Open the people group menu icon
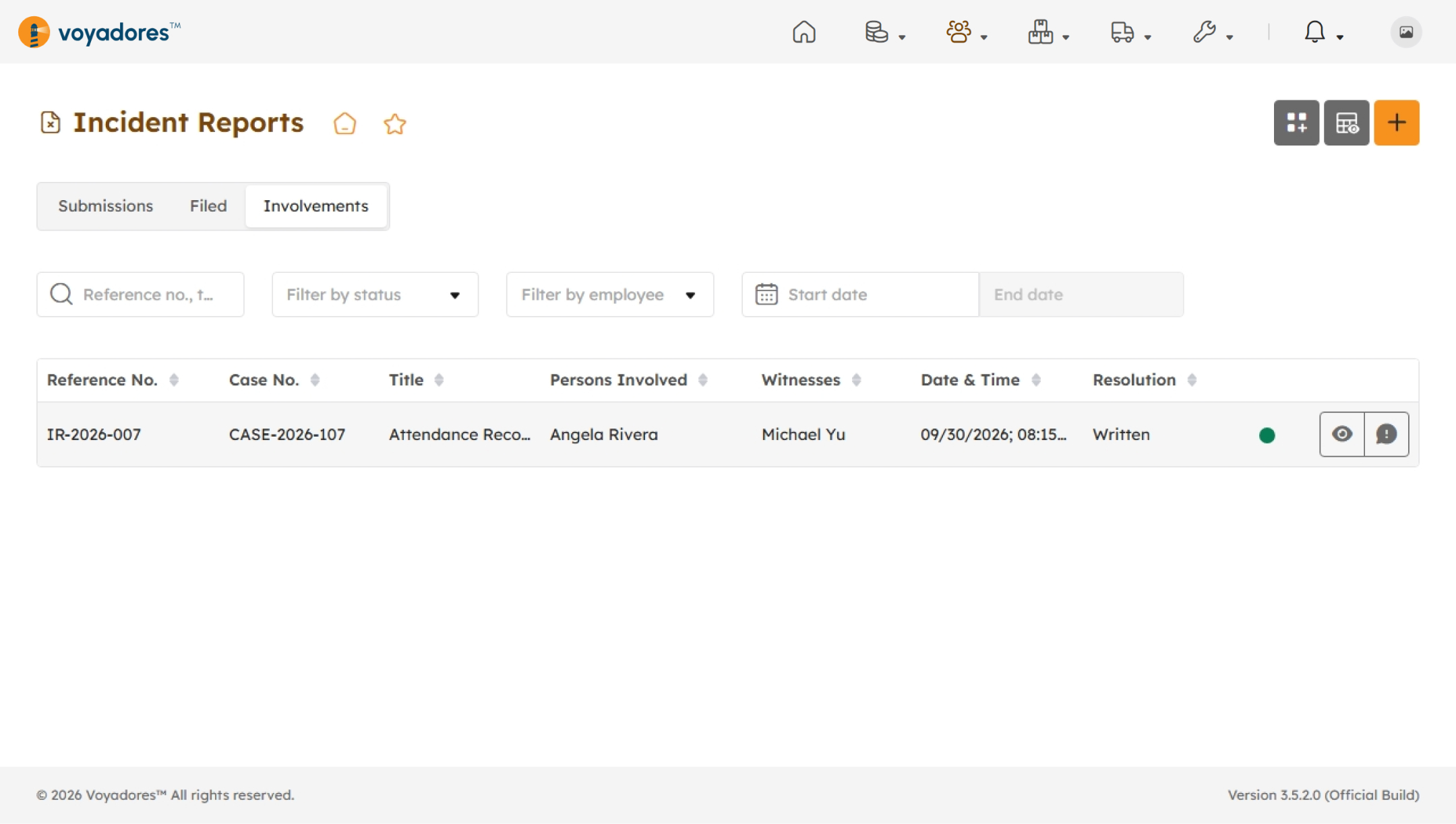The width and height of the screenshot is (1456, 824). pyautogui.click(x=959, y=32)
